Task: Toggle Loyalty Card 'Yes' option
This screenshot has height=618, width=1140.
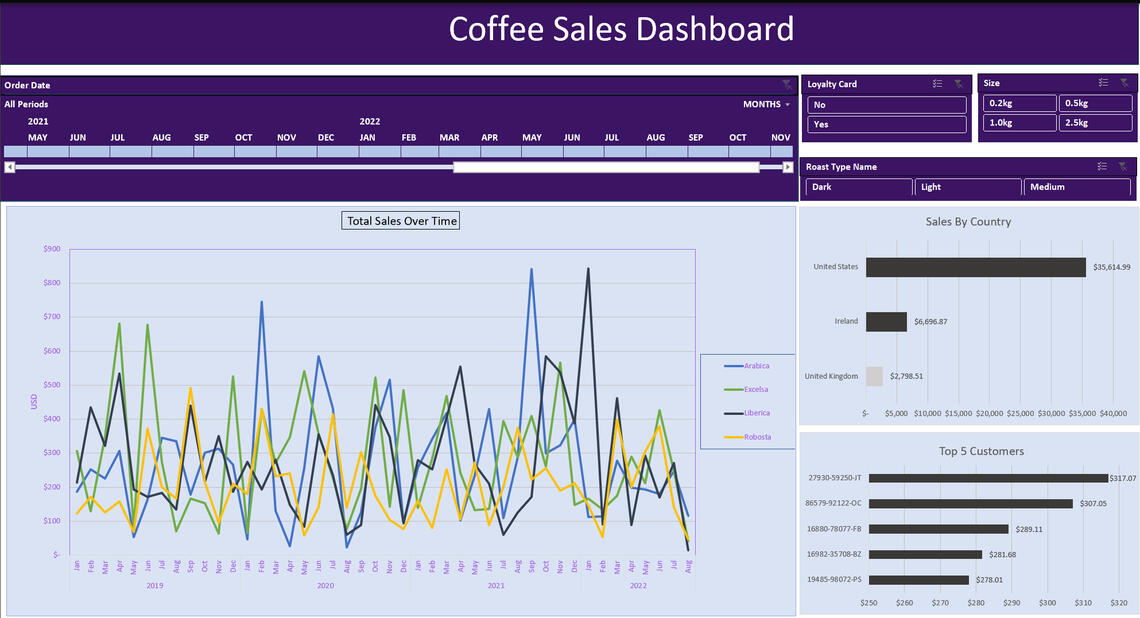Action: pyautogui.click(x=886, y=125)
